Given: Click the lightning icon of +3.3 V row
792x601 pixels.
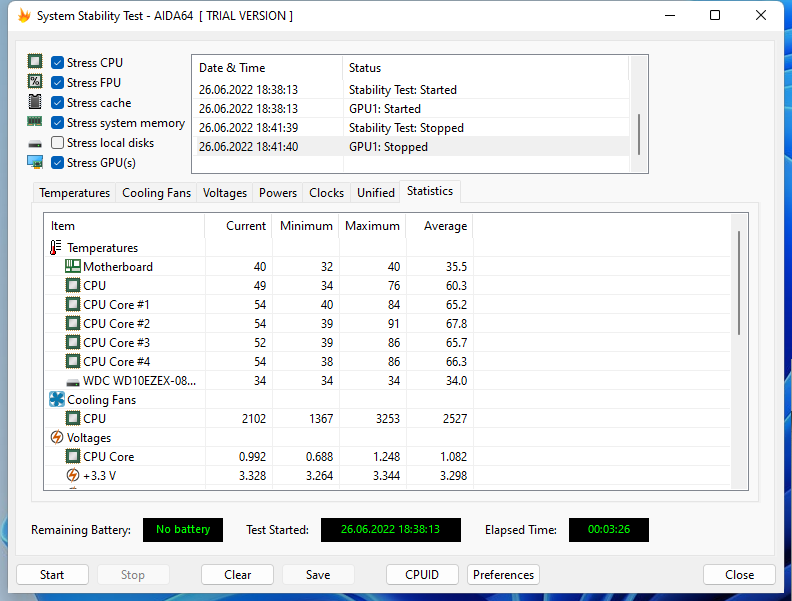Looking at the screenshot, I should tap(73, 475).
